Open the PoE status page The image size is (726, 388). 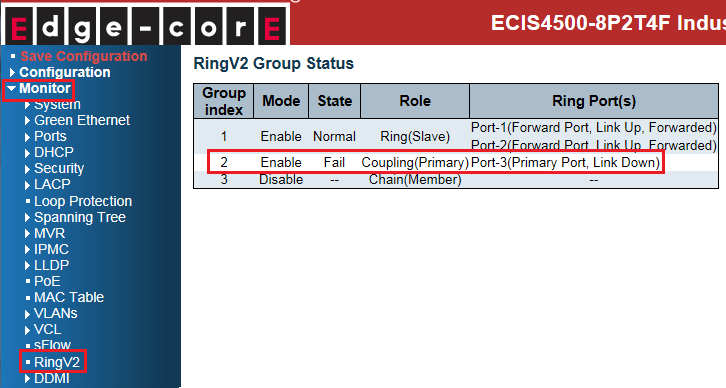click(x=47, y=282)
